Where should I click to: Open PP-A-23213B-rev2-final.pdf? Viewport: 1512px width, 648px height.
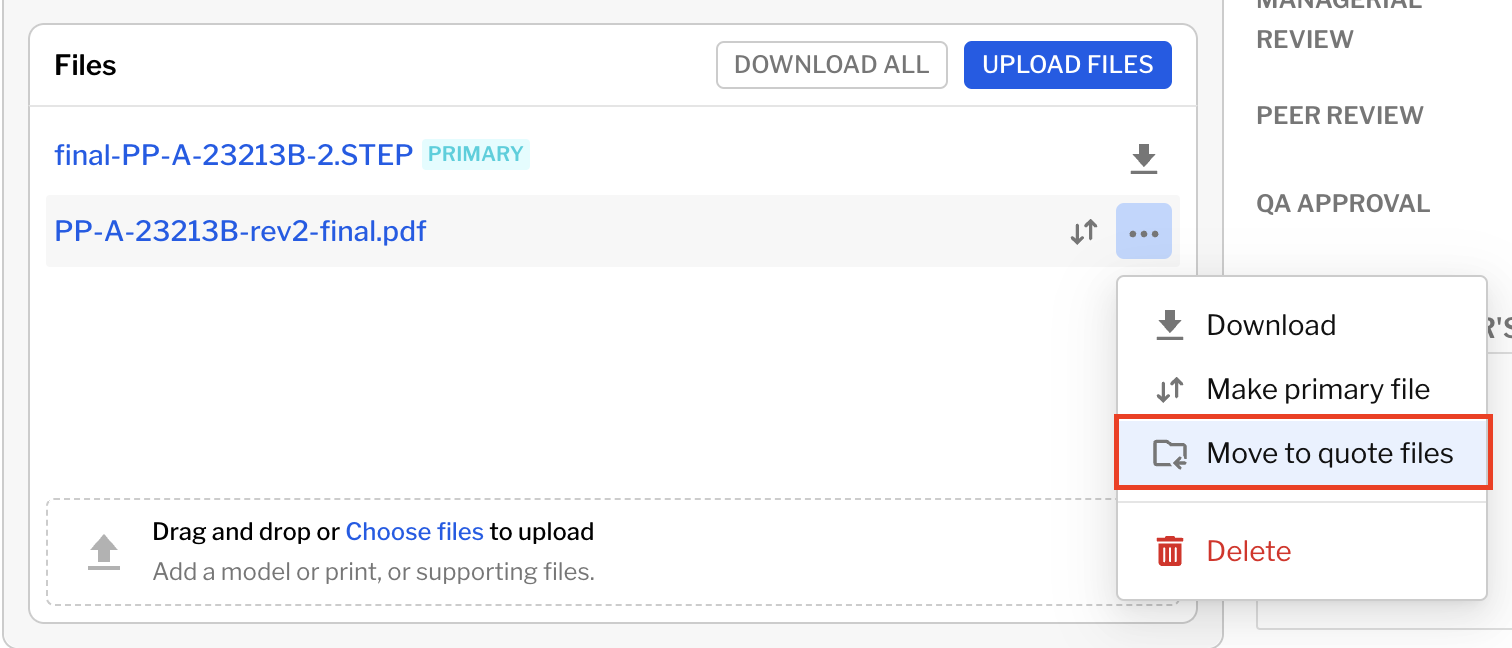point(239,231)
